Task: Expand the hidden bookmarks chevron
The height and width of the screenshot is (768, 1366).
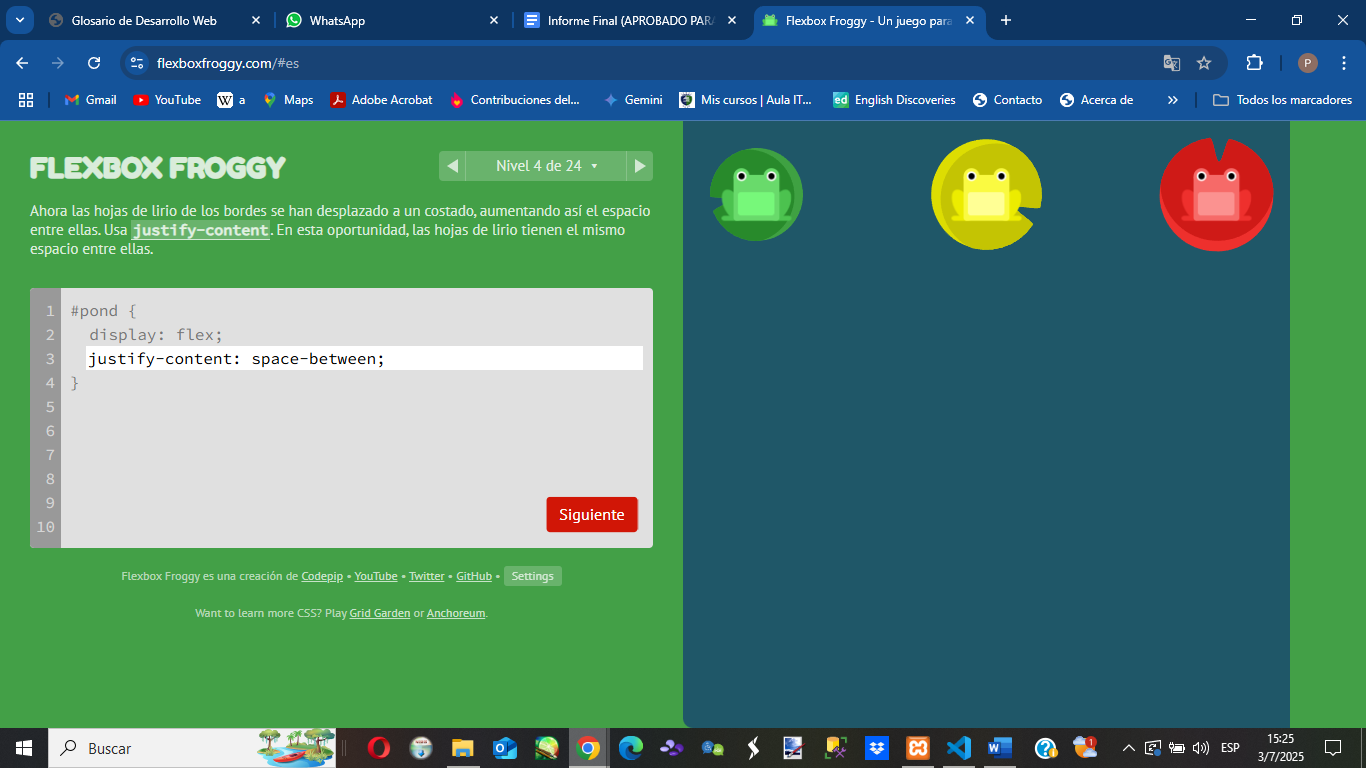Action: (1173, 100)
